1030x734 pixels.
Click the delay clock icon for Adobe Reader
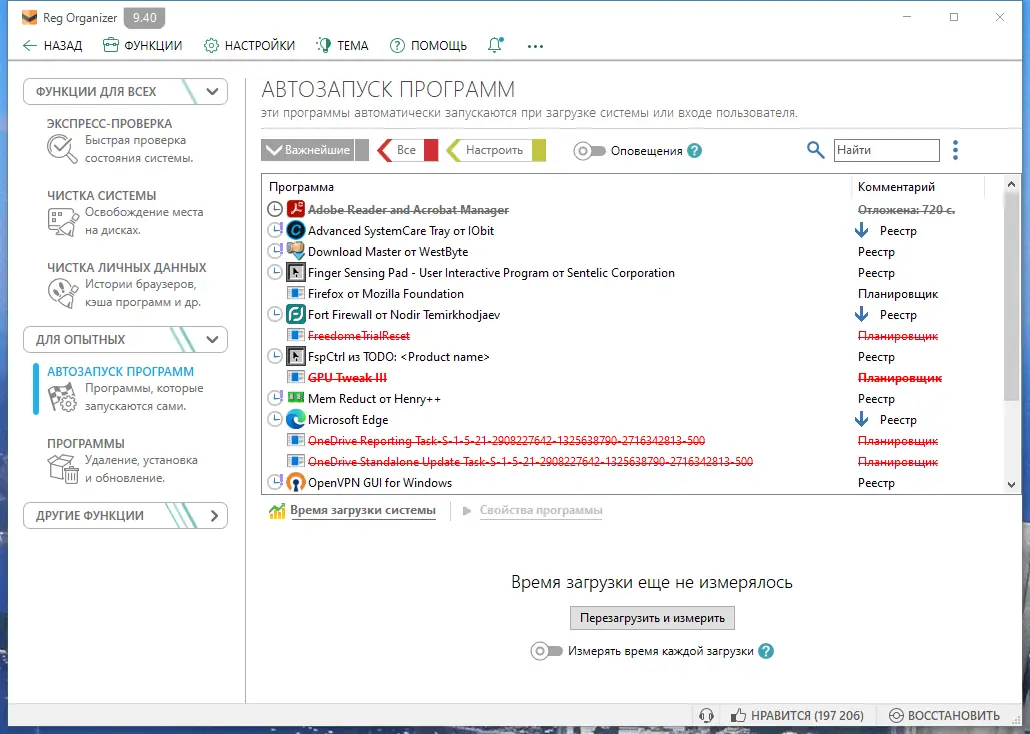(x=275, y=210)
